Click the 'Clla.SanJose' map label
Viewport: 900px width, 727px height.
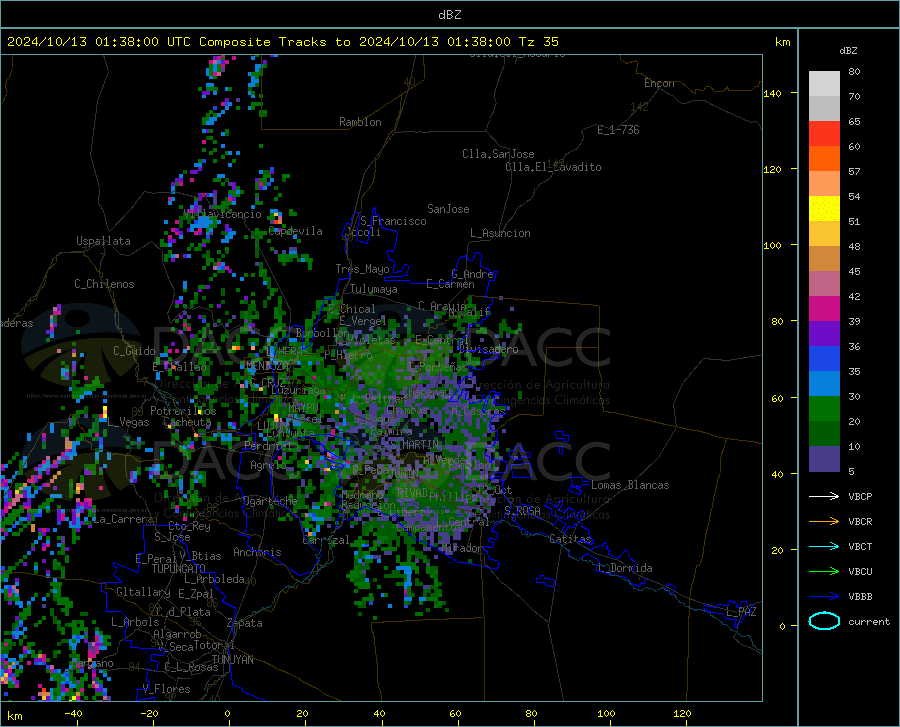pos(498,154)
